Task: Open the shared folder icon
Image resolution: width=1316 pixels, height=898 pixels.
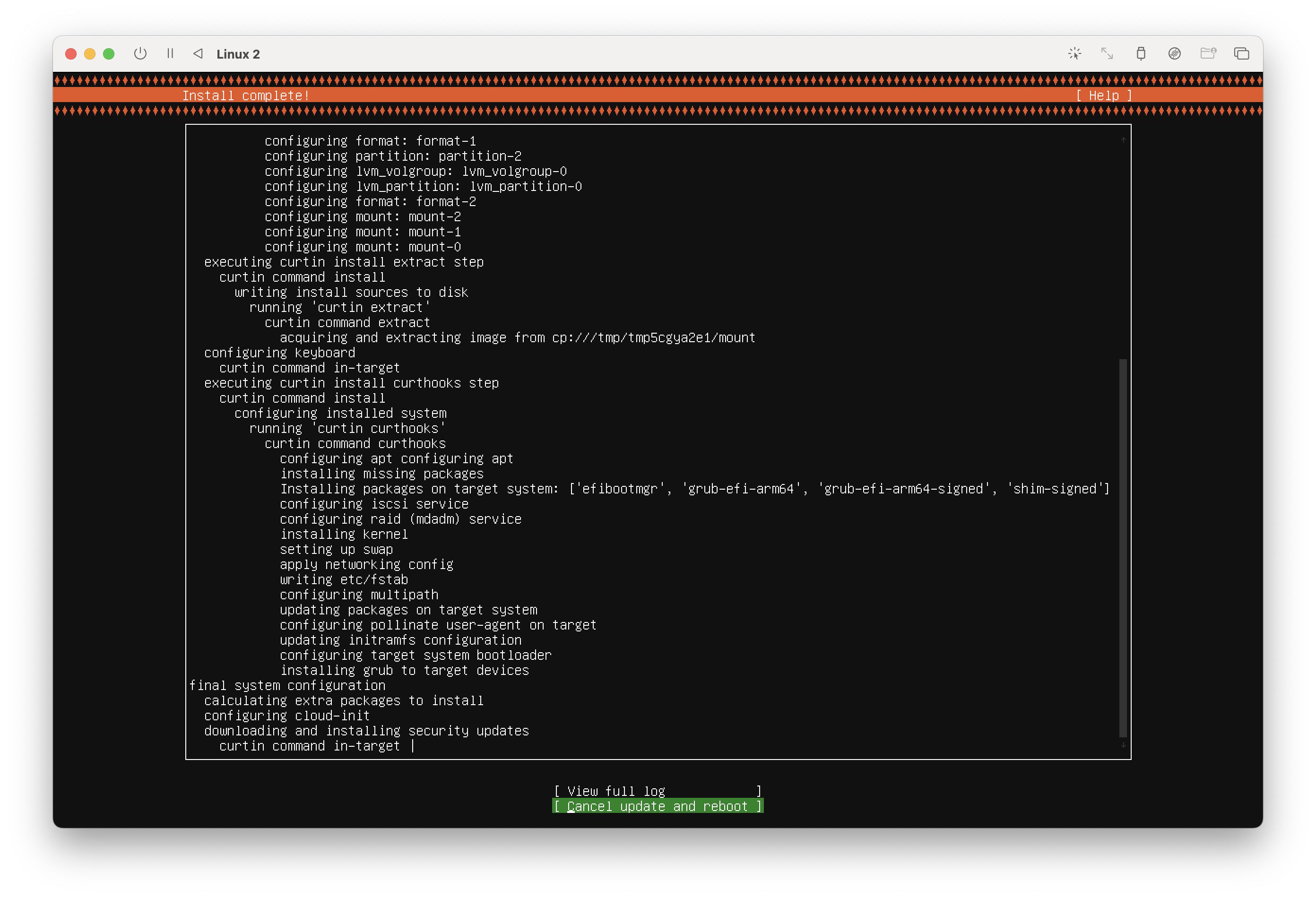Action: coord(1208,54)
